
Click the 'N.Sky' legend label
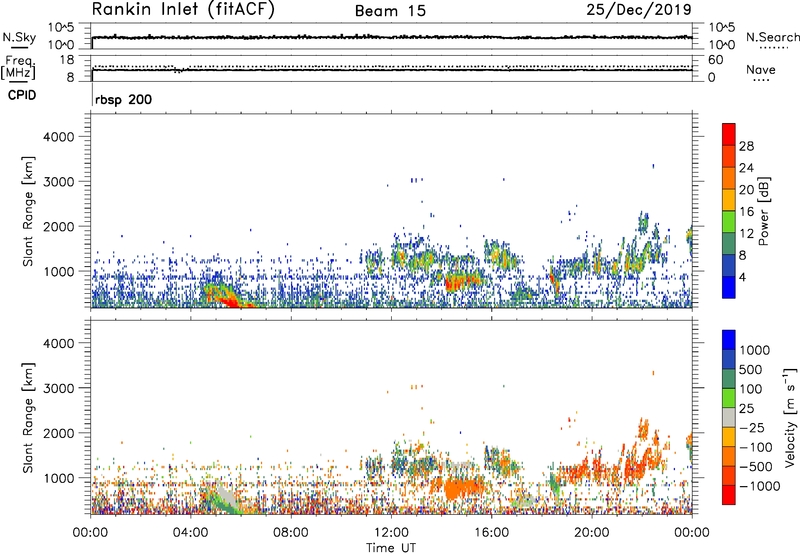[19, 37]
